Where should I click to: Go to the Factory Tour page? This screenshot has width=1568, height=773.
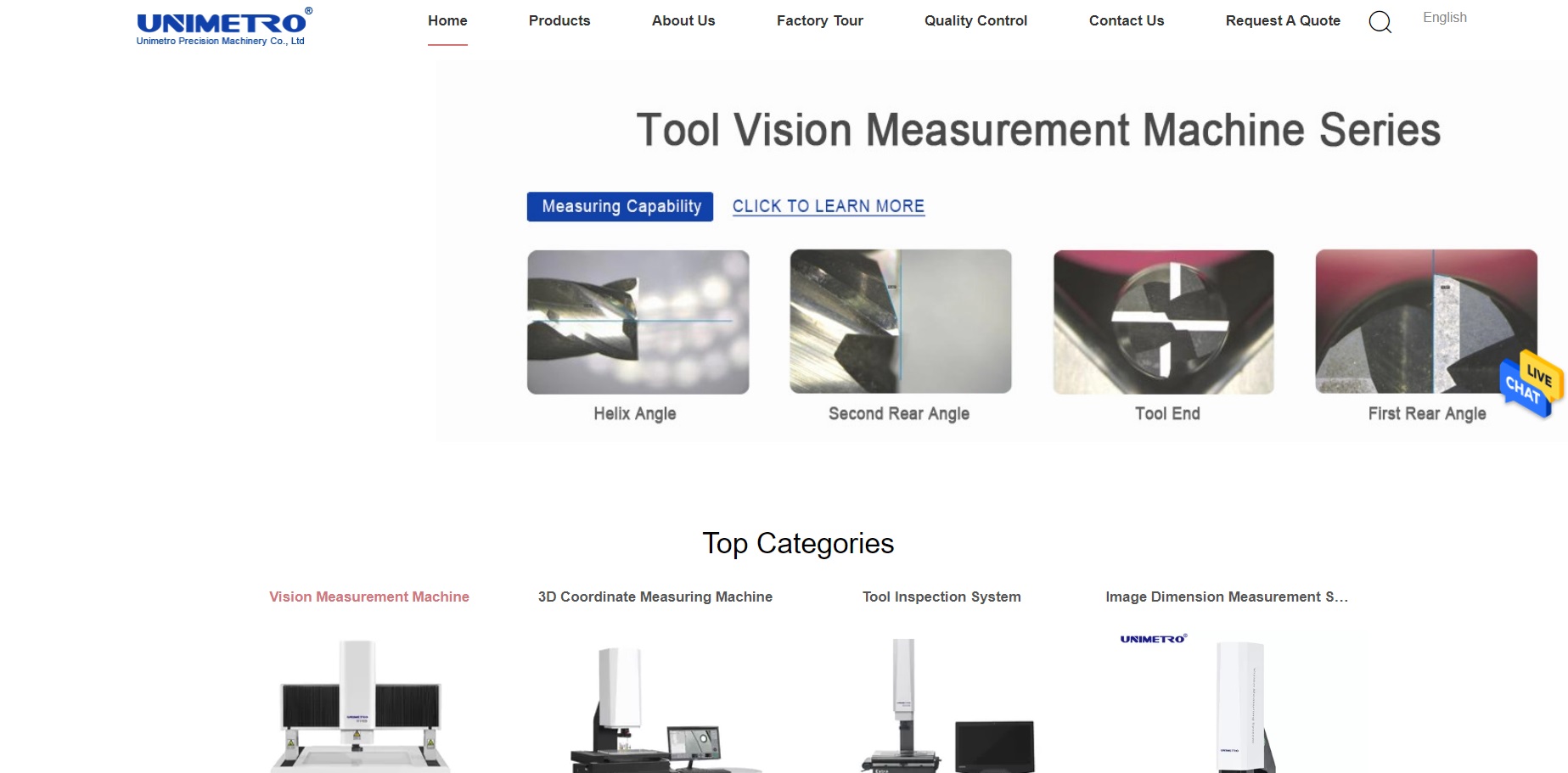818,20
